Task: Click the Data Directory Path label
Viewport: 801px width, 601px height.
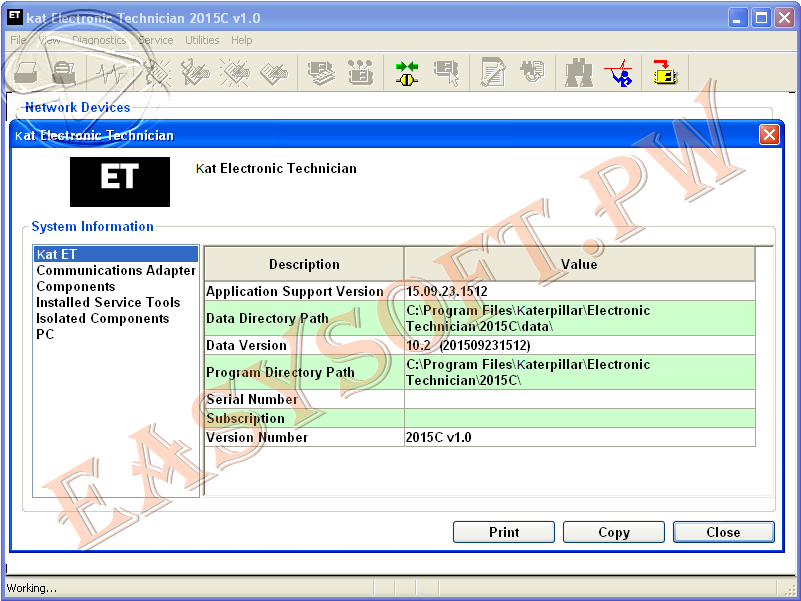Action: point(267,318)
